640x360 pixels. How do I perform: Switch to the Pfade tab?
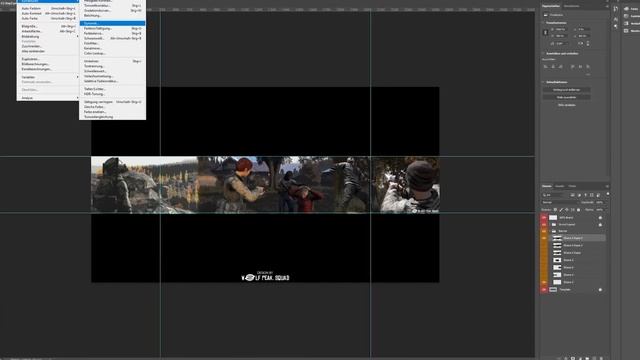[x=572, y=186]
